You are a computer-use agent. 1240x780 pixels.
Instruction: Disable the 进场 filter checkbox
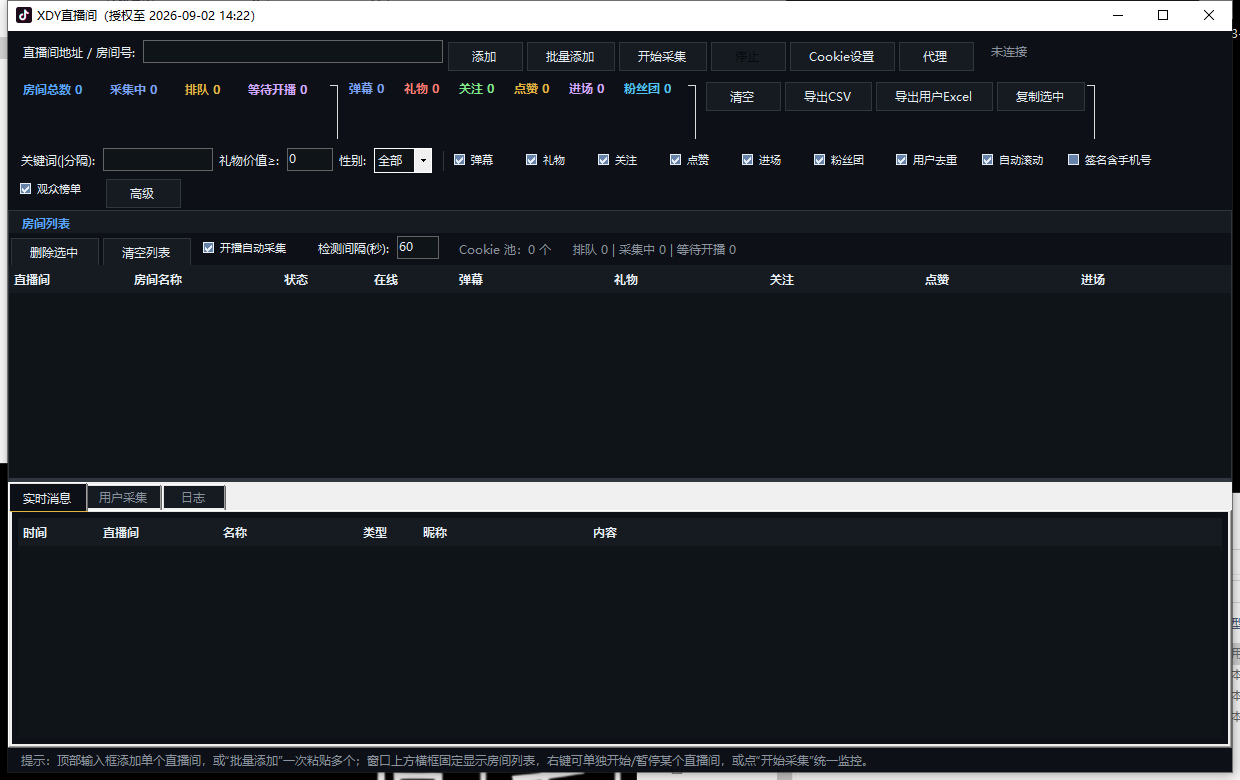click(x=748, y=160)
